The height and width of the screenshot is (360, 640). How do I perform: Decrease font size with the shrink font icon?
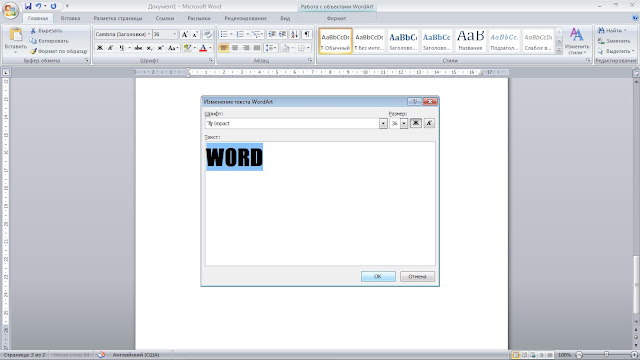click(x=195, y=35)
